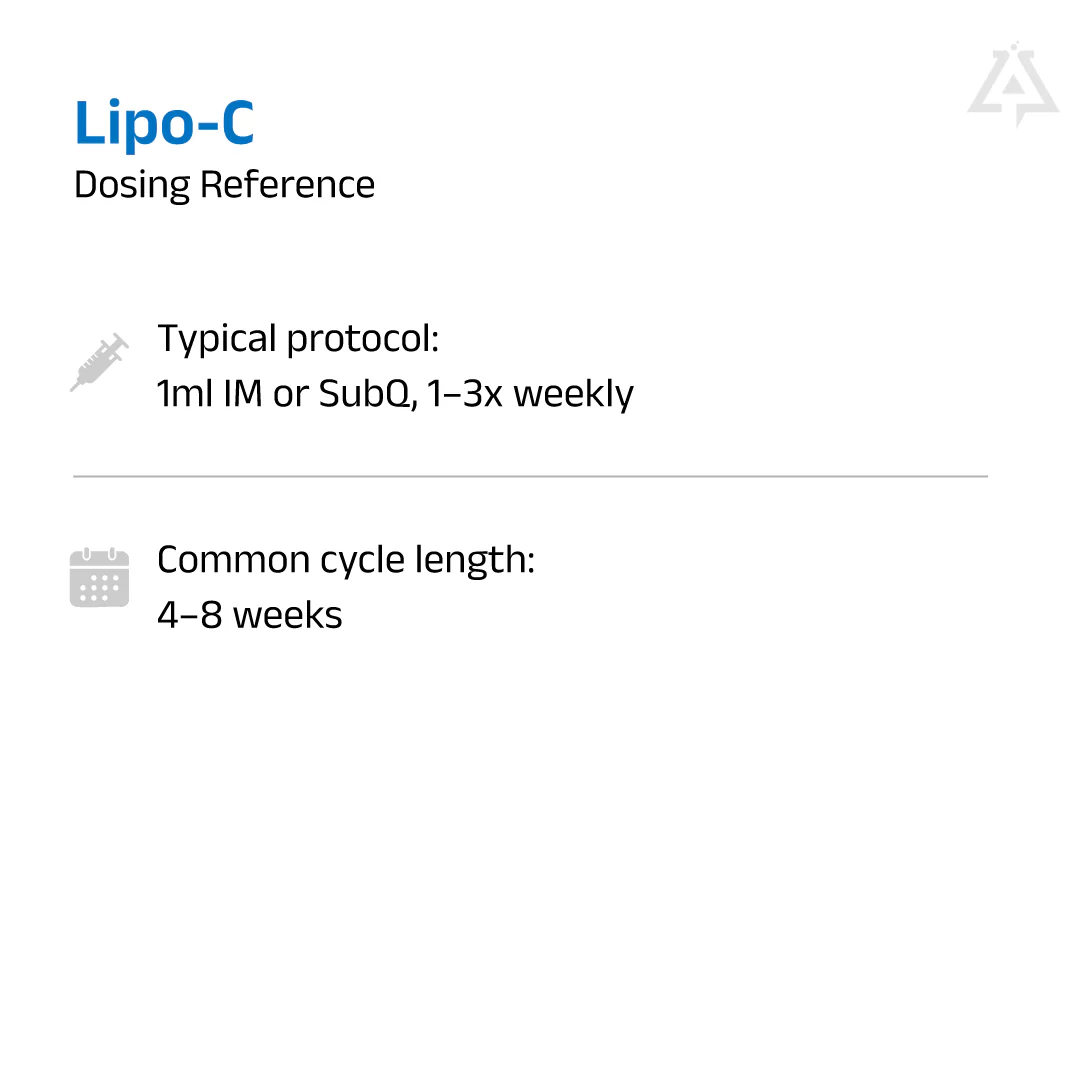Click the horizontal divider line
The image size is (1080, 1080).
pyautogui.click(x=530, y=477)
